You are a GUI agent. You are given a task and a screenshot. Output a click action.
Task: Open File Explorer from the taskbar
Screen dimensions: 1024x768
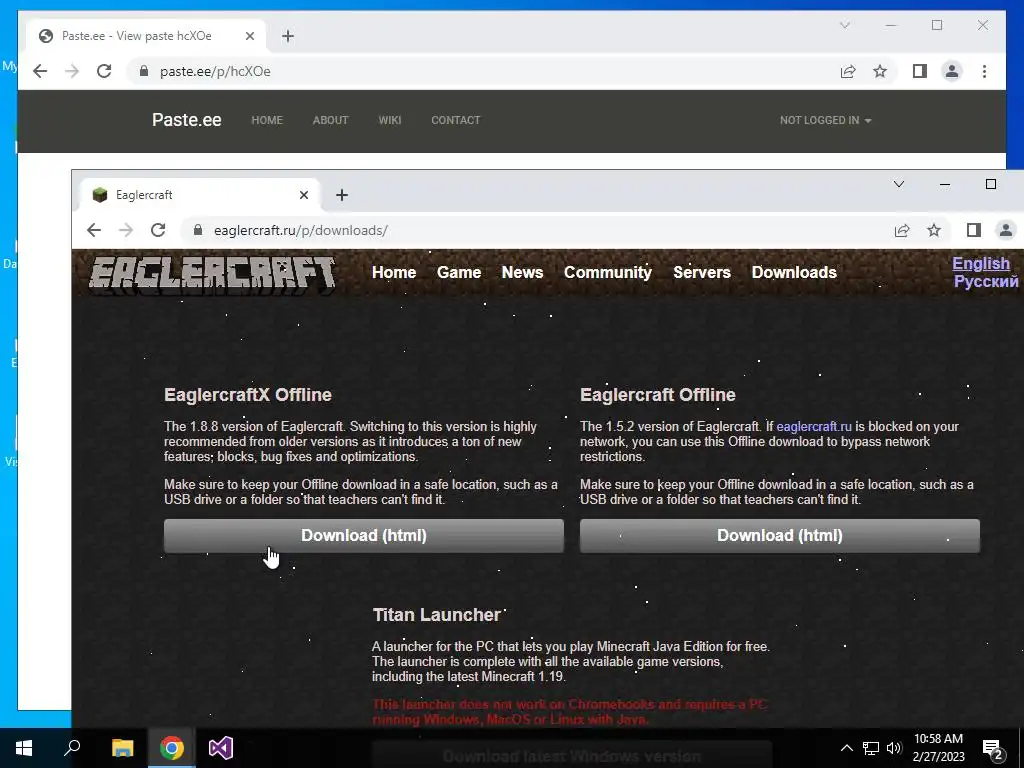[122, 748]
